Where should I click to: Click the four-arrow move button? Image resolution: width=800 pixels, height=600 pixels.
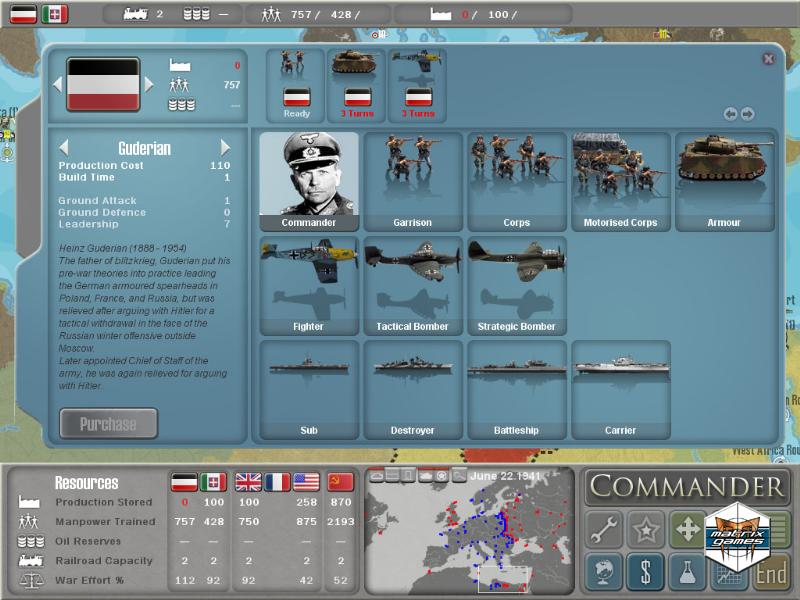(x=687, y=529)
